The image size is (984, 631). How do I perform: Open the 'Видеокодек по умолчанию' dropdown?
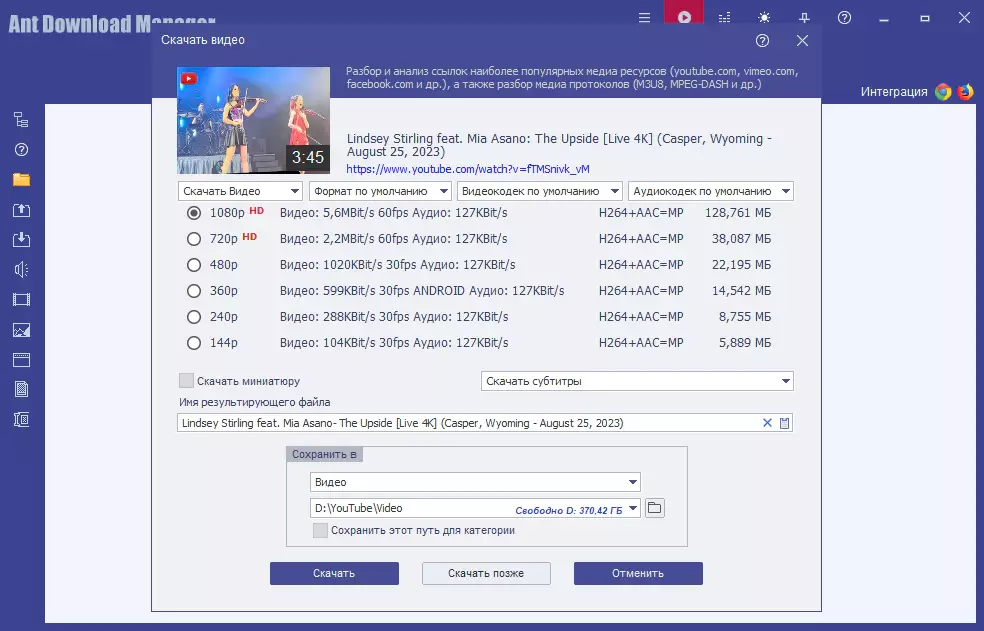click(x=539, y=191)
